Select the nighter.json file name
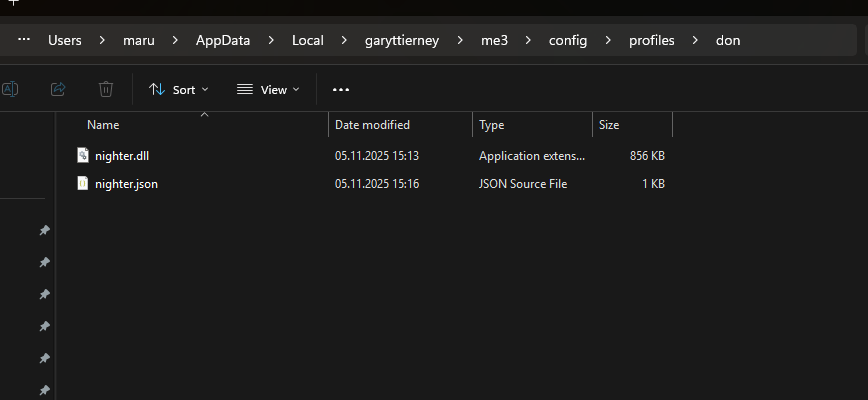This screenshot has height=400, width=868. [x=126, y=184]
